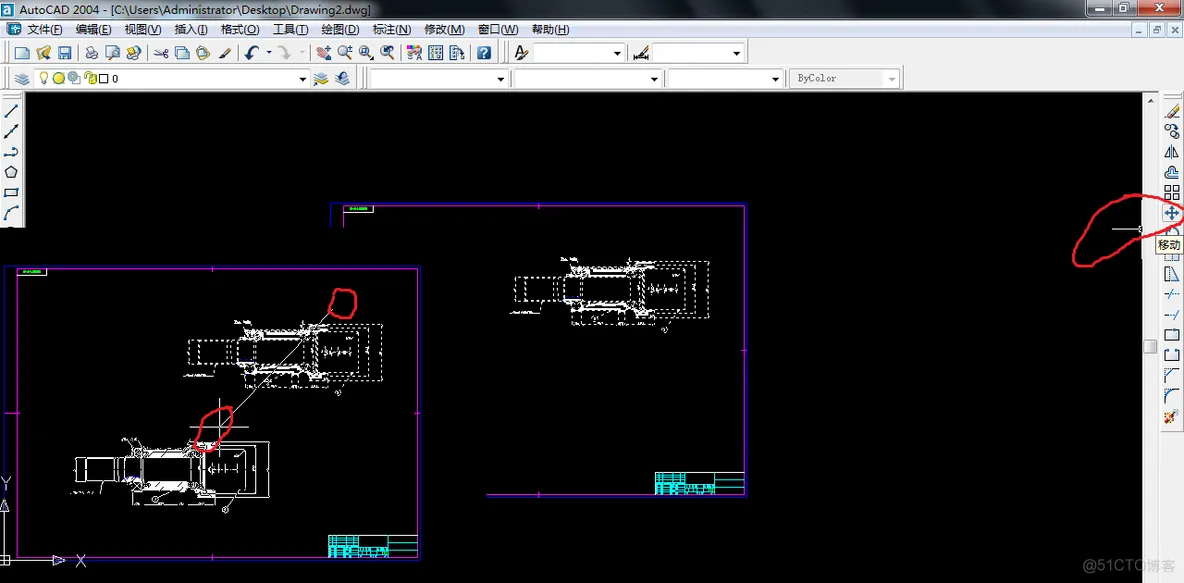
Task: Select the Copy Object tool in Modify toolbar
Action: point(1172,131)
